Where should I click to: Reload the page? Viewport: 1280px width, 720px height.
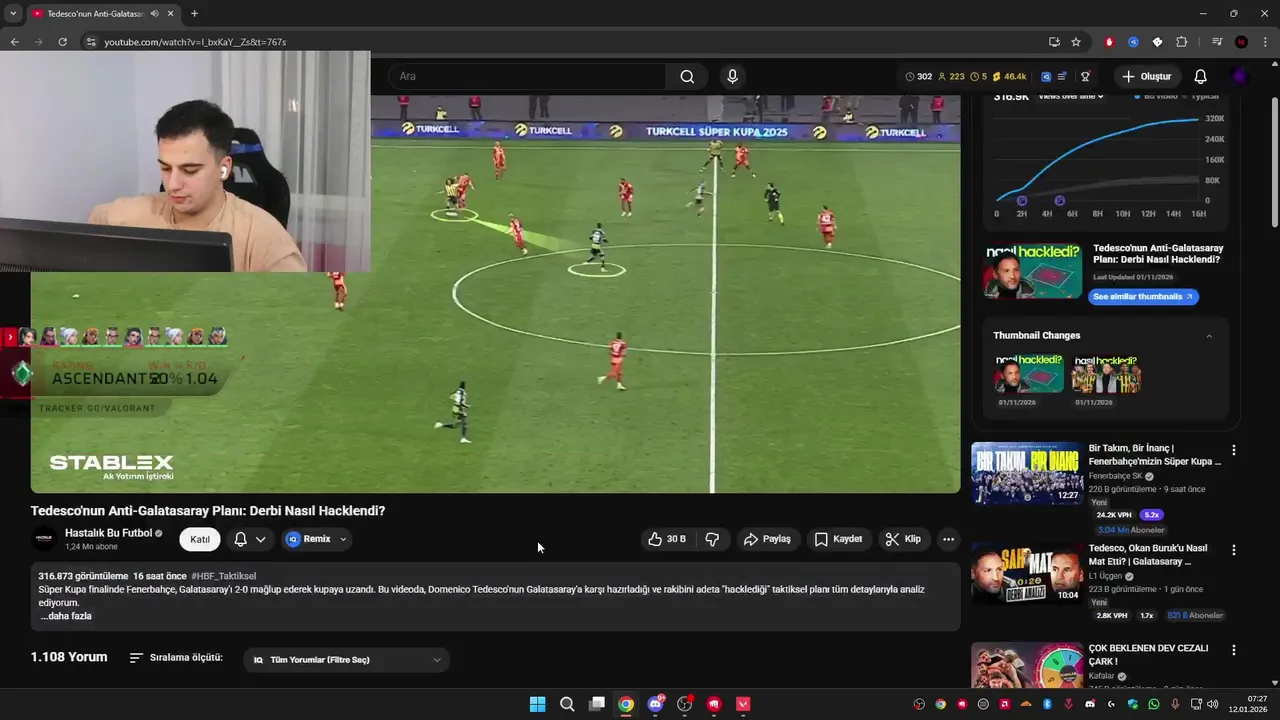point(62,42)
